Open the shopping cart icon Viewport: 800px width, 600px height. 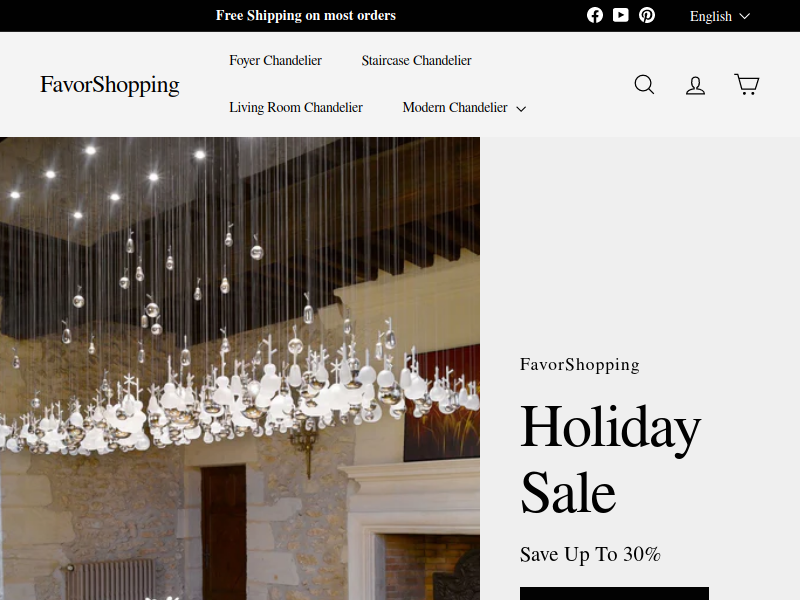746,84
